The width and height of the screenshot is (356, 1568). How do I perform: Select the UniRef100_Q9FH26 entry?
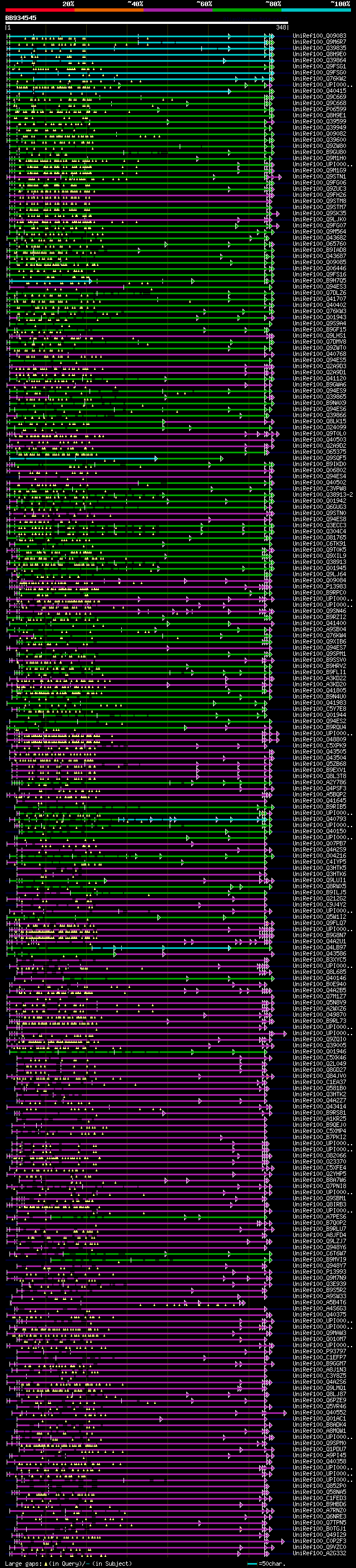(x=319, y=195)
